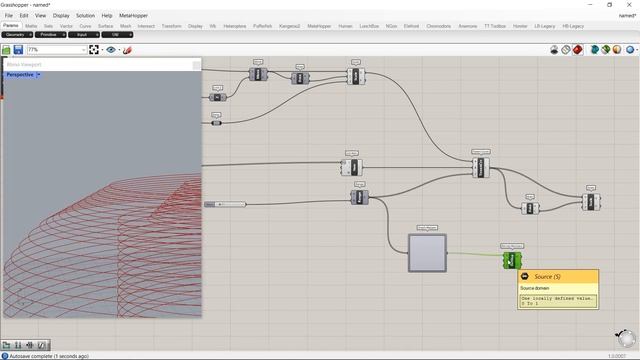Click the canvas compass widget
This screenshot has width=640, height=360.
click(626, 338)
